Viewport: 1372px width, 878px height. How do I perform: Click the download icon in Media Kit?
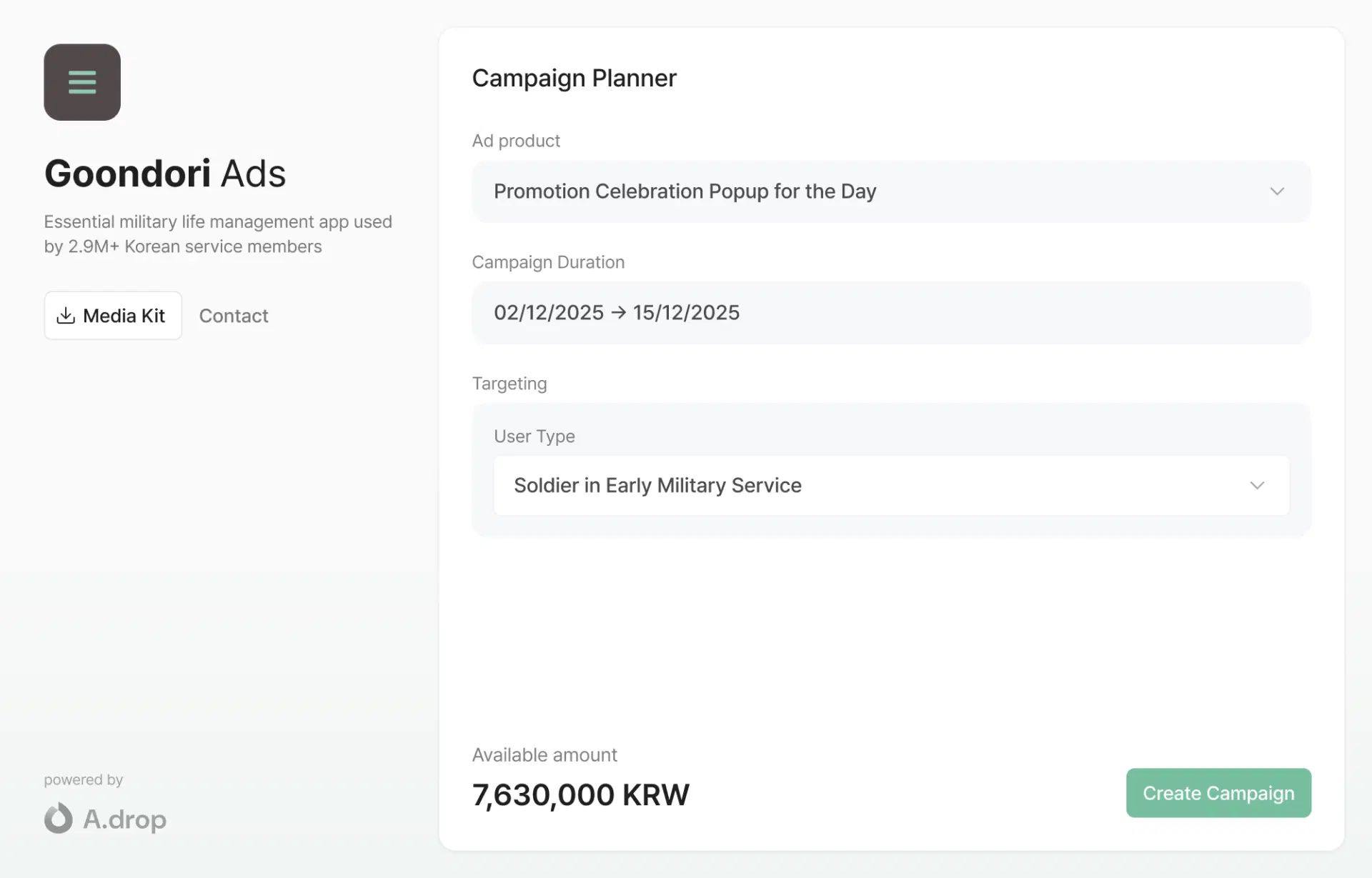tap(66, 315)
